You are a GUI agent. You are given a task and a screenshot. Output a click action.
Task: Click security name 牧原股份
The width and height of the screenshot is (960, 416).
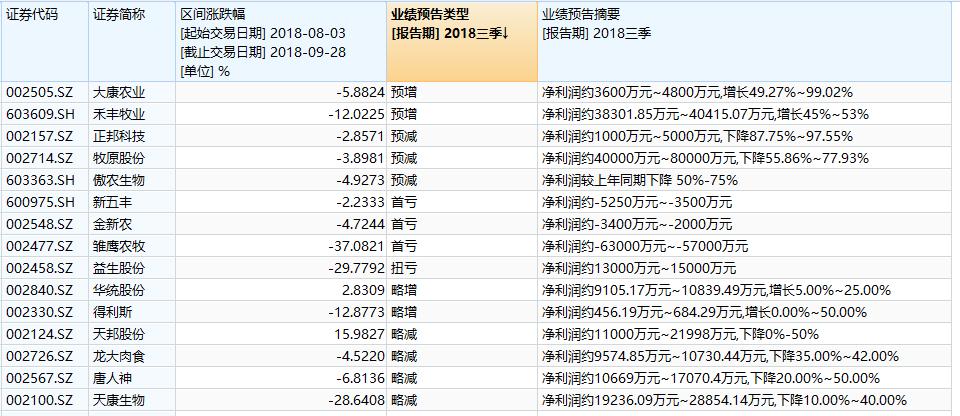pos(119,159)
